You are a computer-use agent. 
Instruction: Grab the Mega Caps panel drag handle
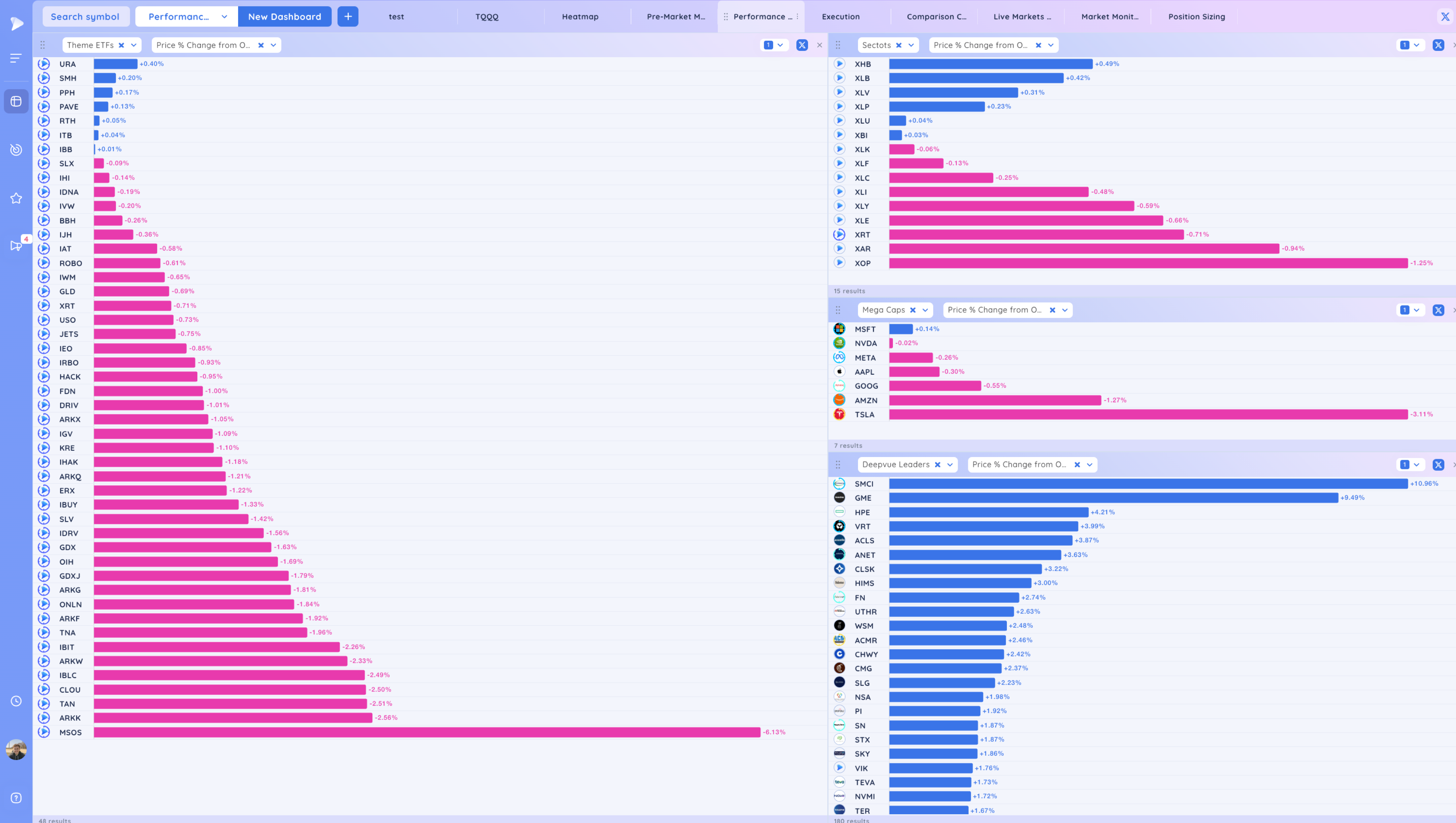[838, 310]
